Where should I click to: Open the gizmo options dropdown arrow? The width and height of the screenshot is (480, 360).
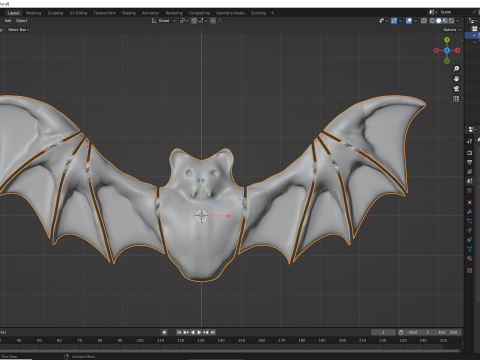[x=400, y=21]
